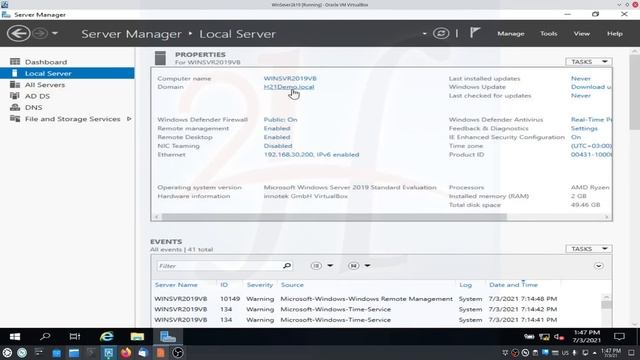
Task: Click Last checked for updates Never link
Action: coord(581,96)
